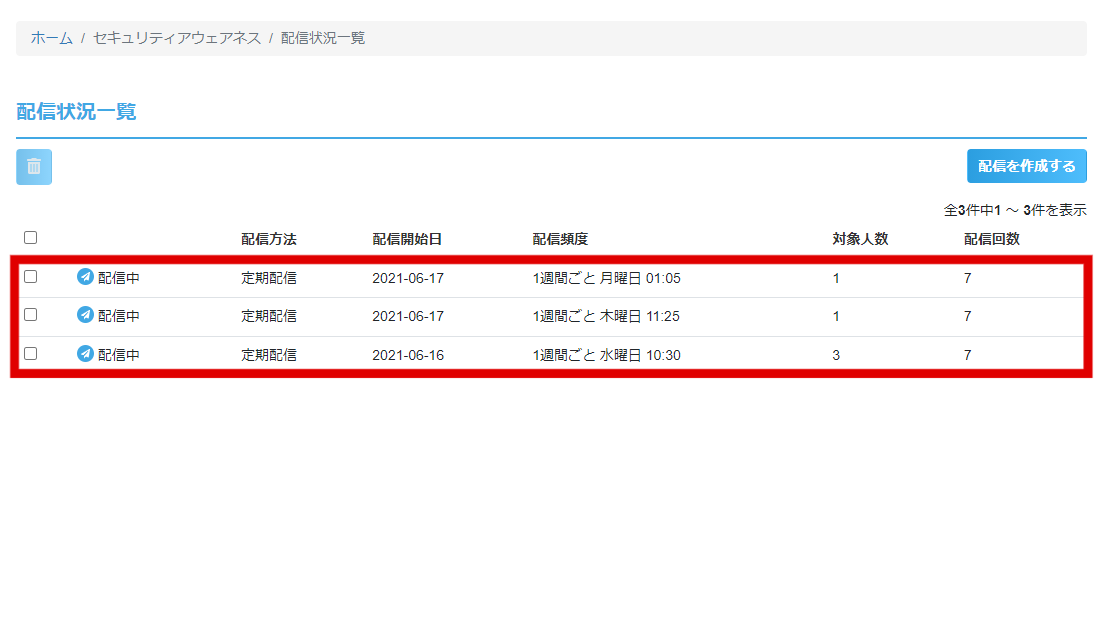Click target count 3 in 水曜日 row
1108x630 pixels.
(x=836, y=355)
